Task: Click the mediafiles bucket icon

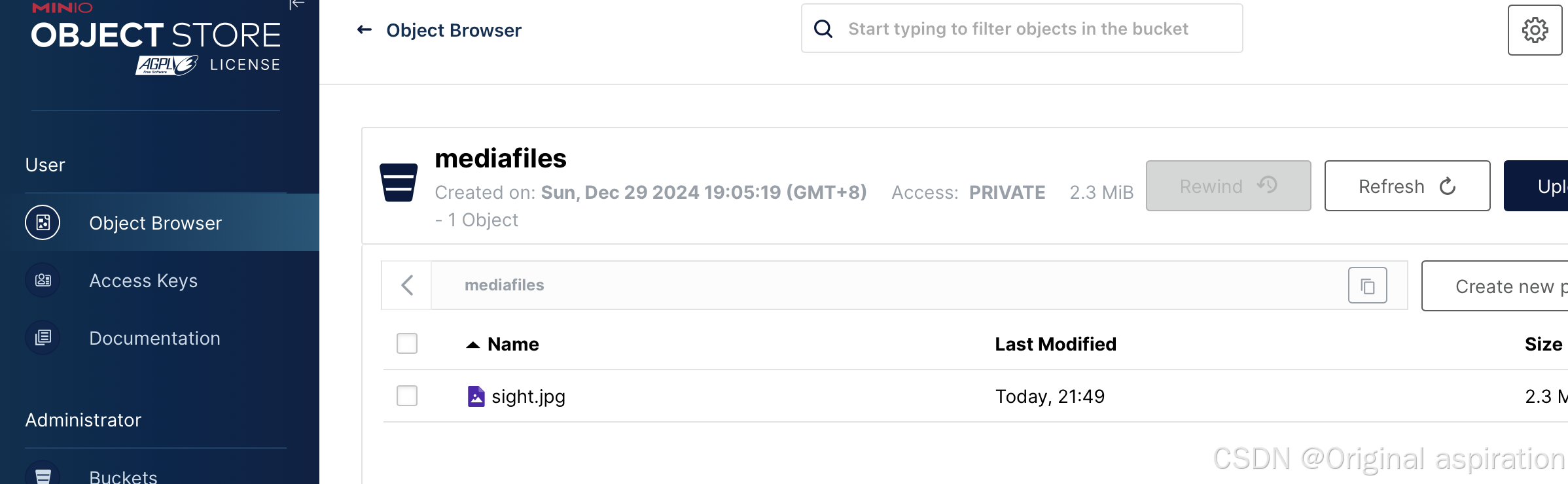Action: (399, 182)
